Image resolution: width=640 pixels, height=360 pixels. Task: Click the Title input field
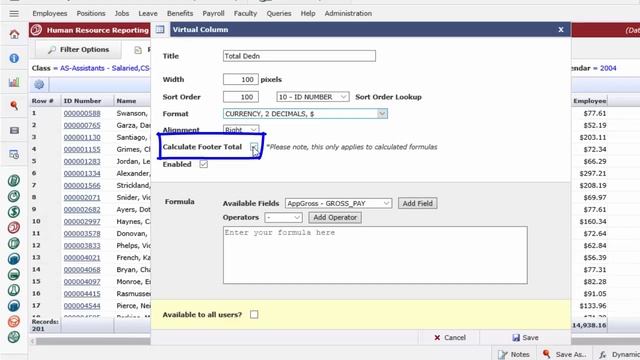point(299,56)
